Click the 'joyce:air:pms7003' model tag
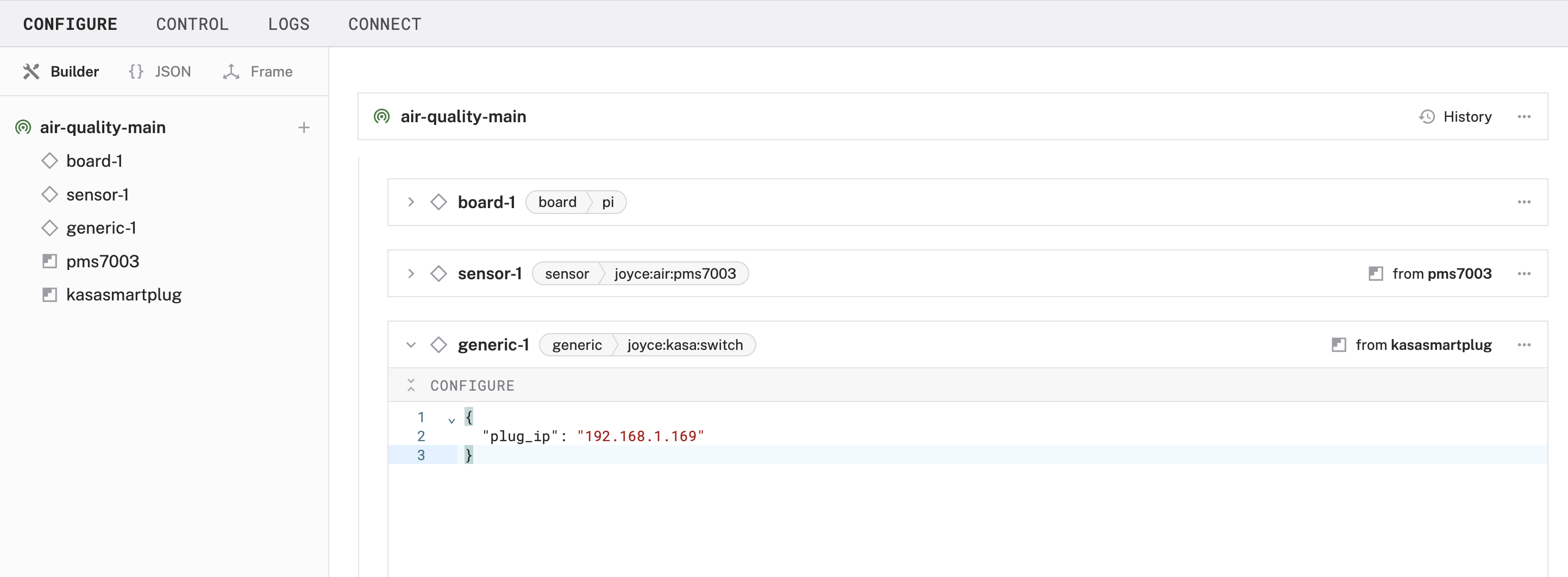Viewport: 1568px width, 577px height. (675, 274)
